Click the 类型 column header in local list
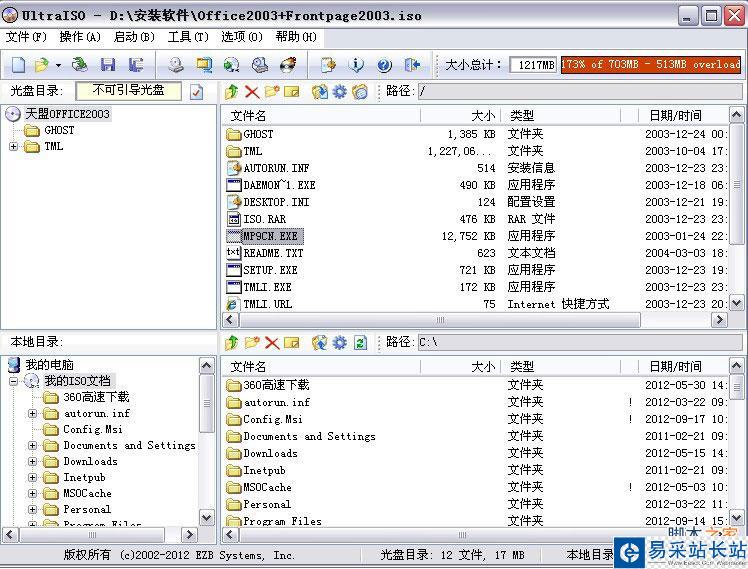This screenshot has width=748, height=569. tap(561, 367)
